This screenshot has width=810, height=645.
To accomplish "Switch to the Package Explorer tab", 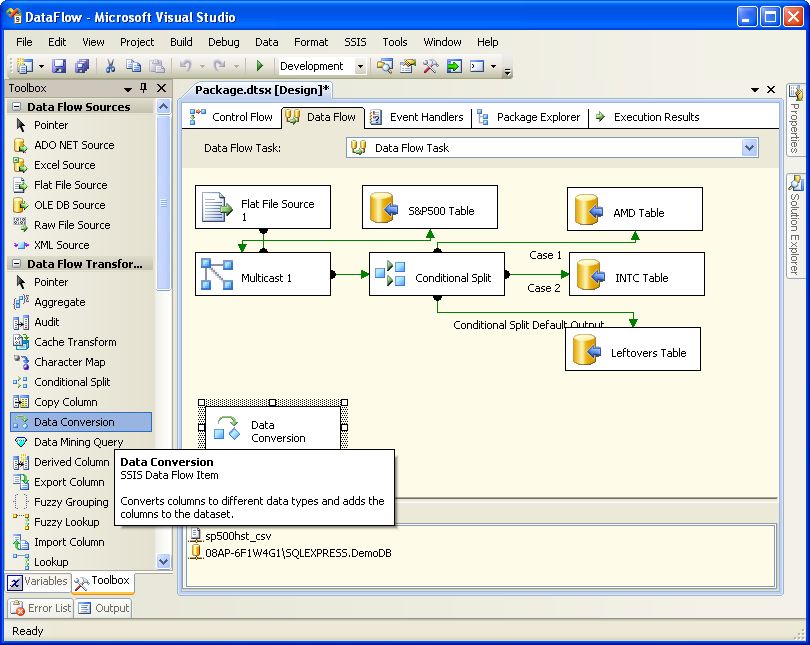I will 529,117.
